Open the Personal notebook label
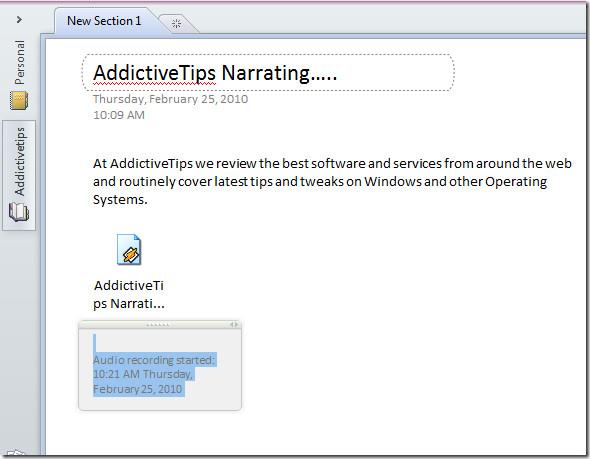The width and height of the screenshot is (590, 459). point(19,62)
